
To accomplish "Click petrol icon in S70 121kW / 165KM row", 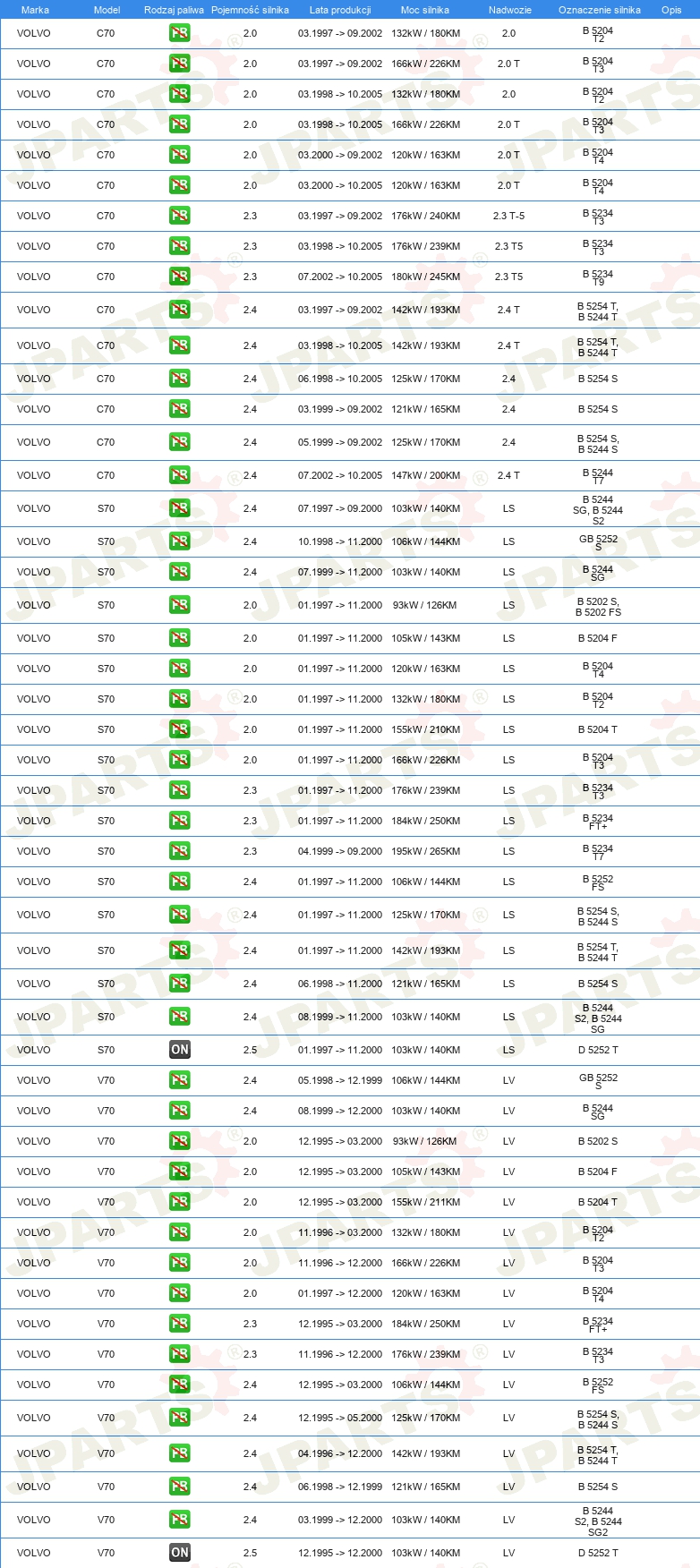I will (x=180, y=984).
